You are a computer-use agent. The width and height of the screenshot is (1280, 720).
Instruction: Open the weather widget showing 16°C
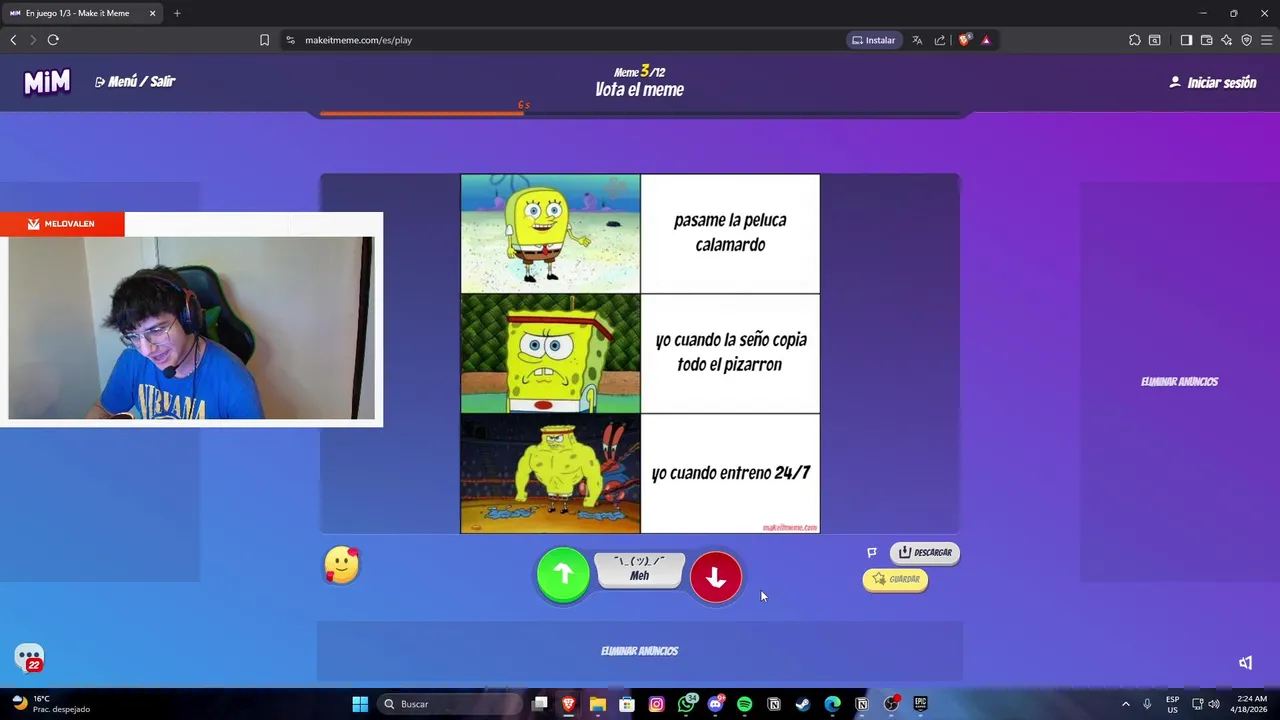(x=50, y=704)
